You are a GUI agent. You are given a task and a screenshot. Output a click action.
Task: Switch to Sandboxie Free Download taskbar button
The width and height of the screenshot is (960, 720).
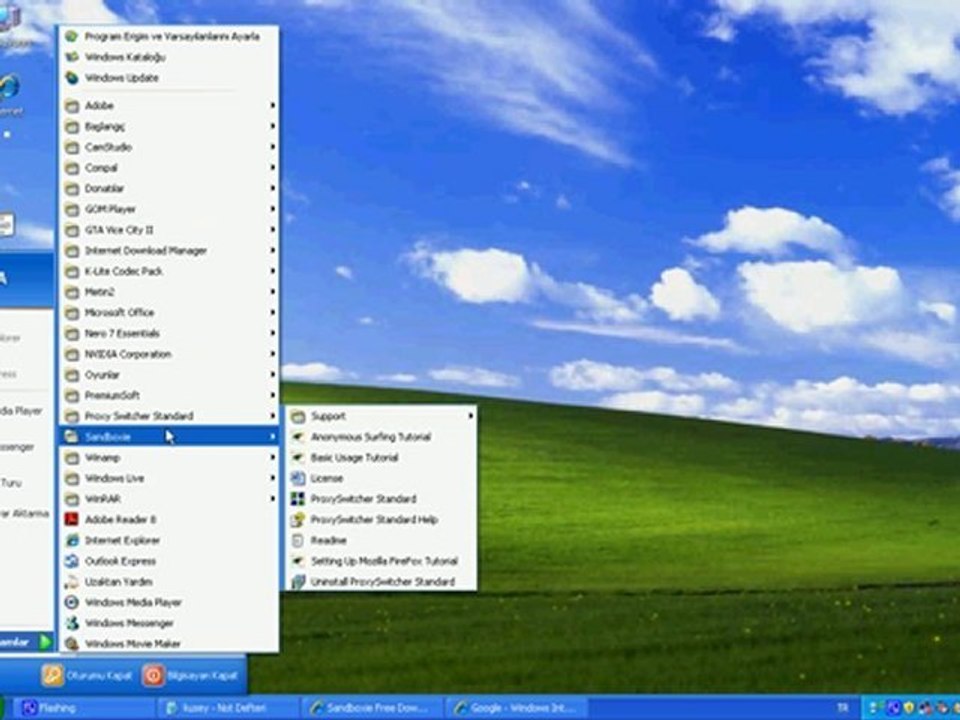pos(372,708)
